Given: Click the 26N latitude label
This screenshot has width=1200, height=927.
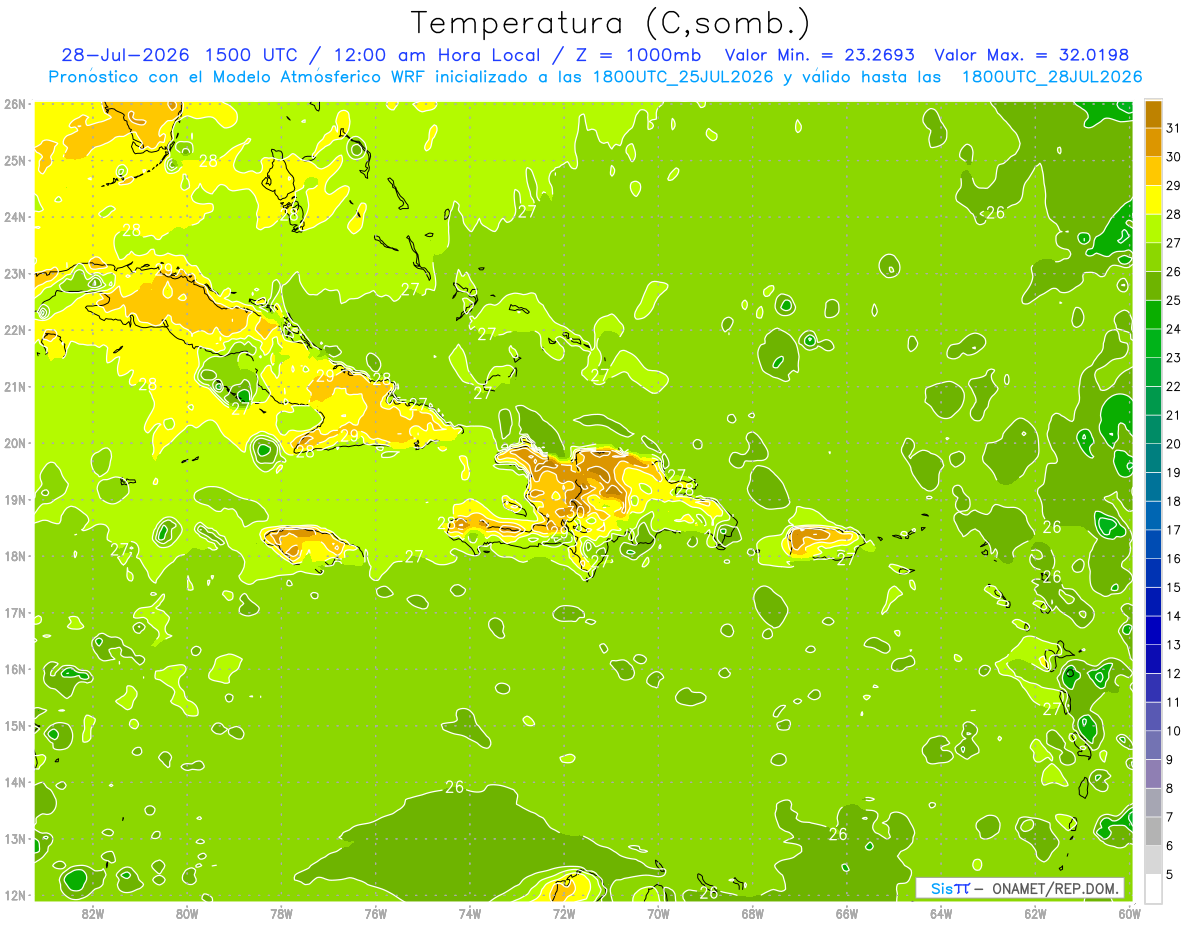Looking at the screenshot, I should (14, 104).
